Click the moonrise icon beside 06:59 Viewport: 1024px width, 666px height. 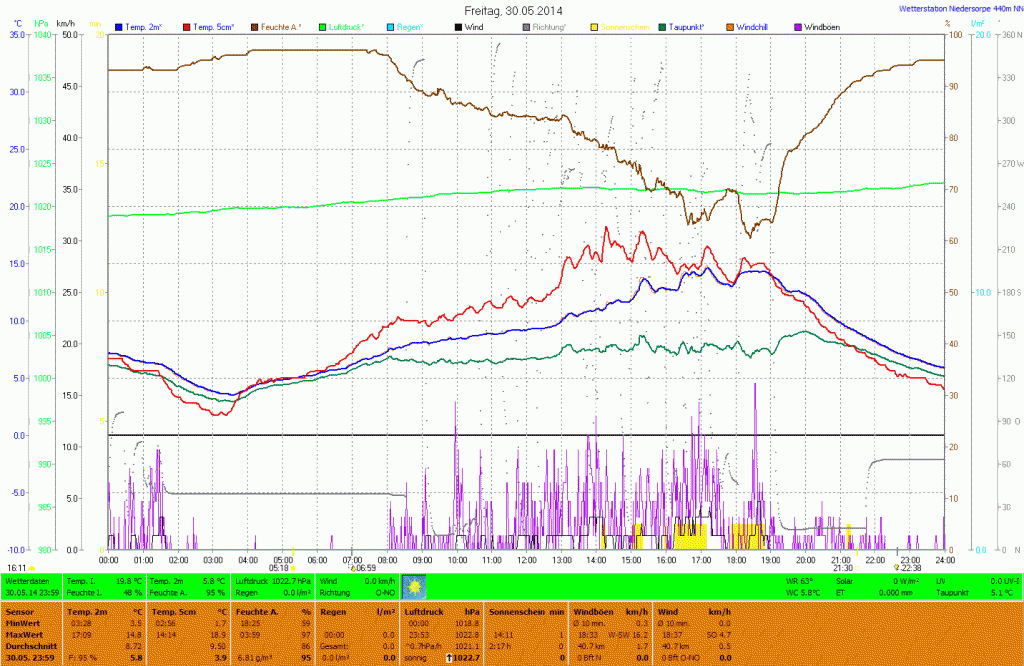click(352, 567)
